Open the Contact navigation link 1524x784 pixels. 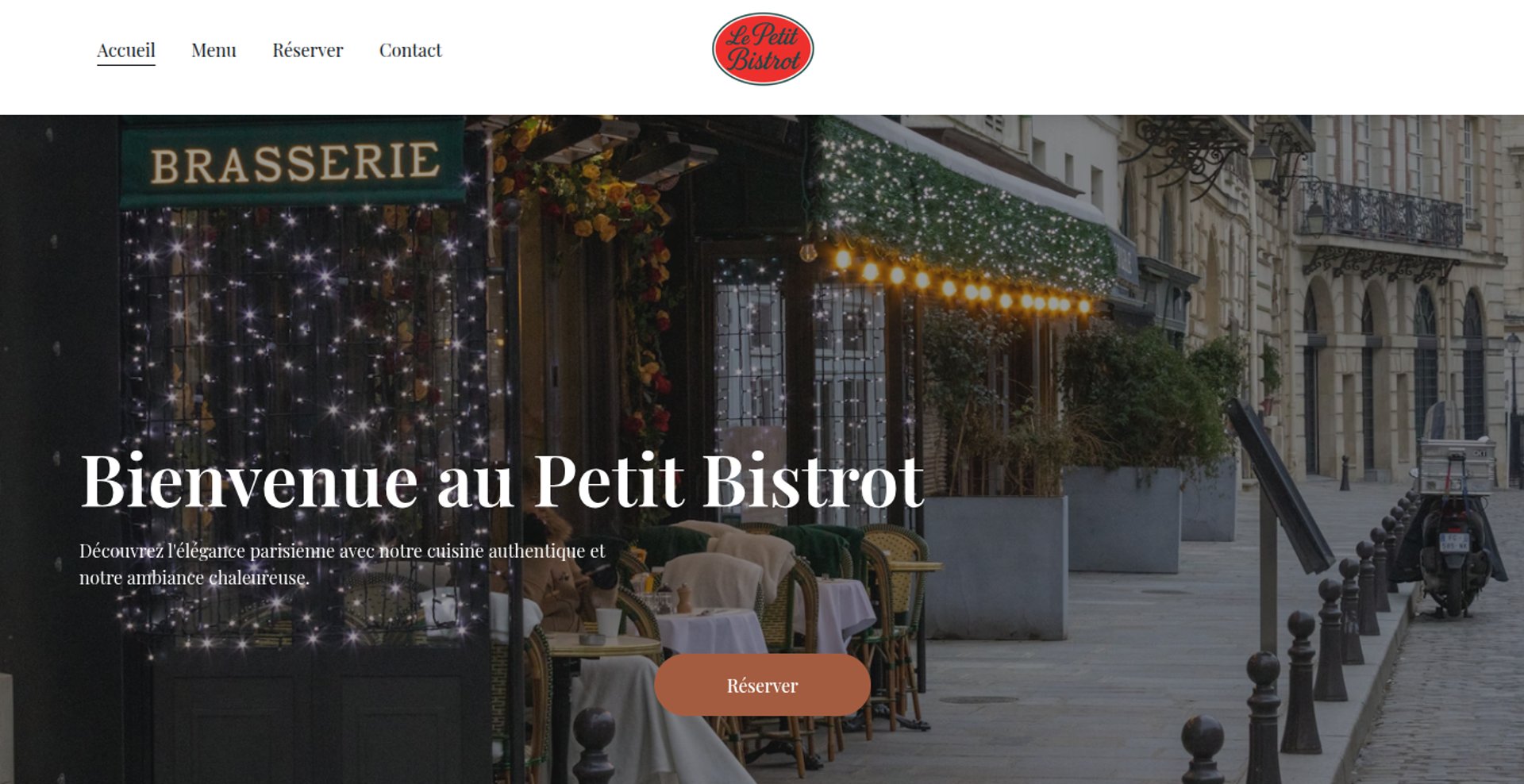(410, 50)
